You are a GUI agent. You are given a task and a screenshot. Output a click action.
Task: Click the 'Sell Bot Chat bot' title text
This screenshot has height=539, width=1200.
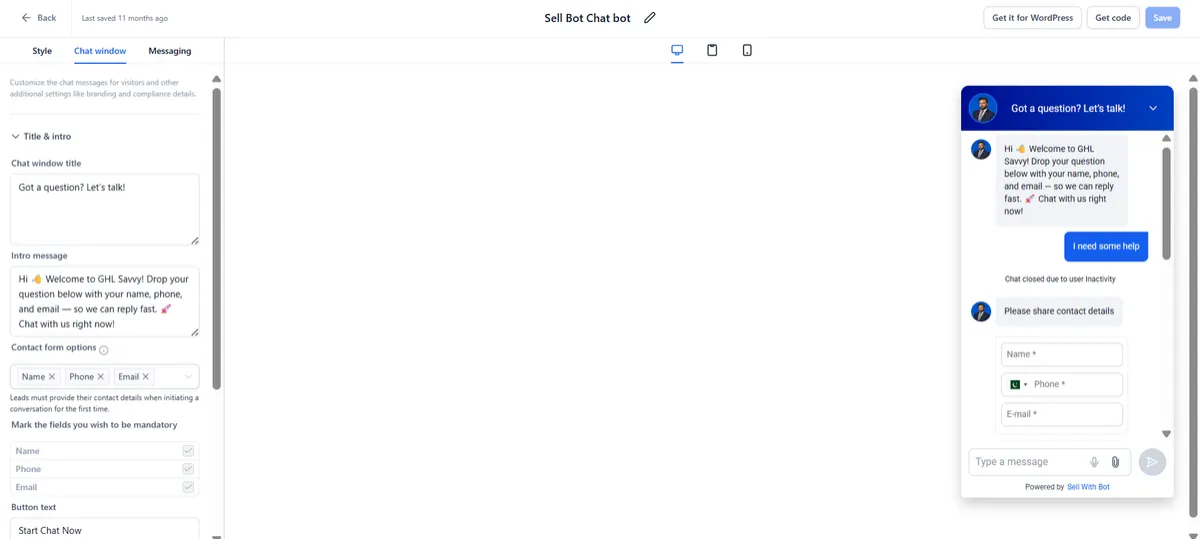click(x=587, y=18)
